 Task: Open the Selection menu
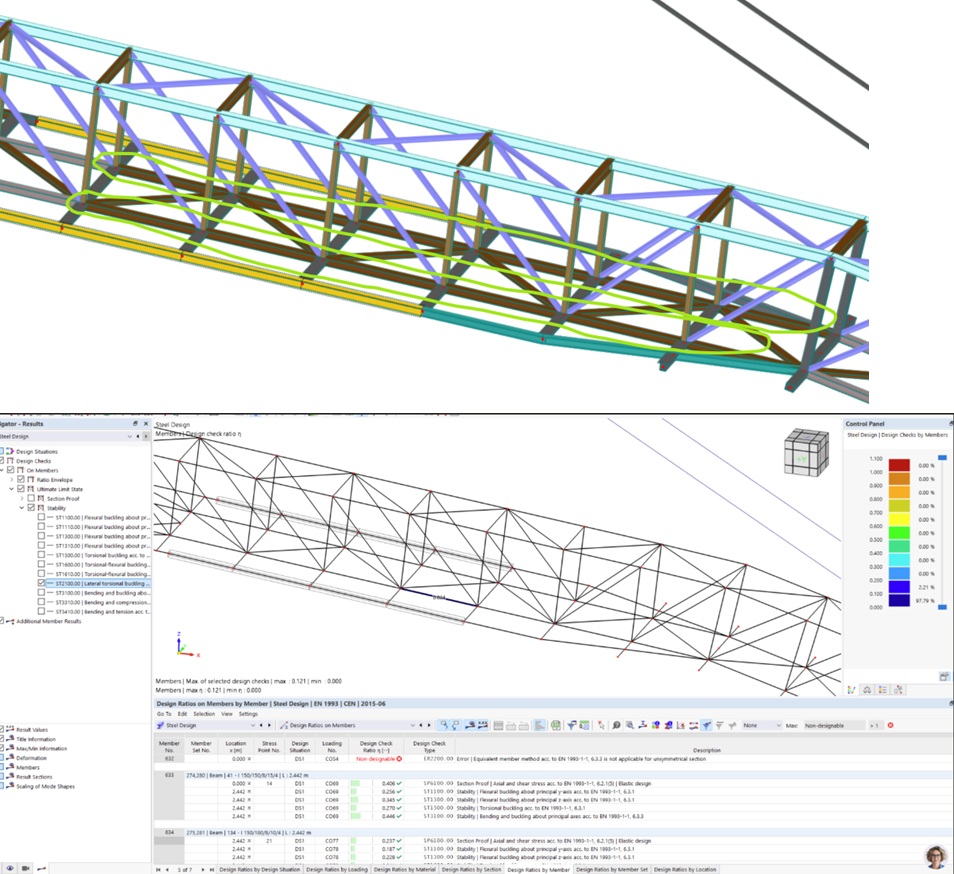click(204, 714)
